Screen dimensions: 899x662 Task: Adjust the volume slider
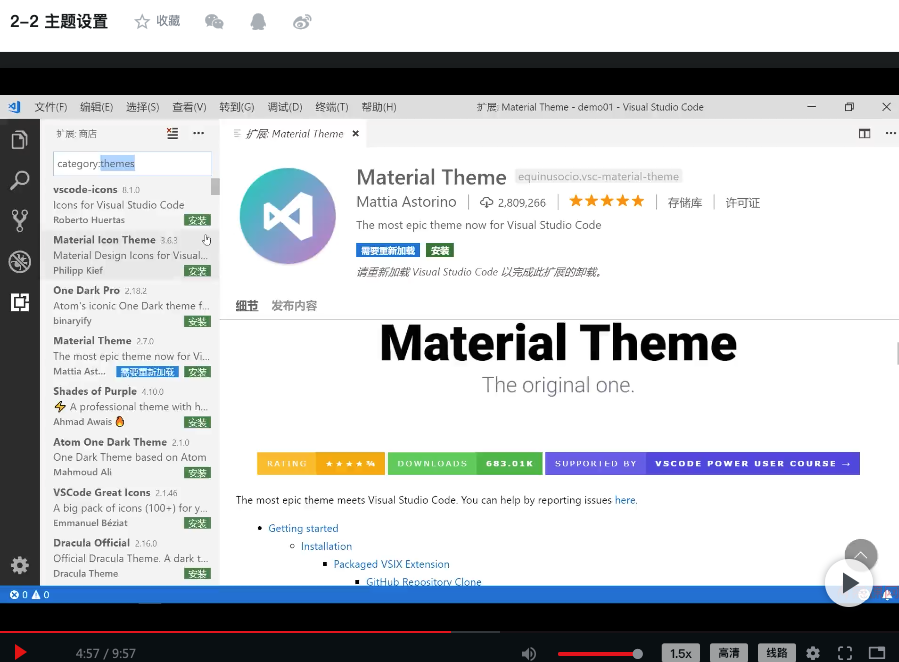tap(600, 653)
